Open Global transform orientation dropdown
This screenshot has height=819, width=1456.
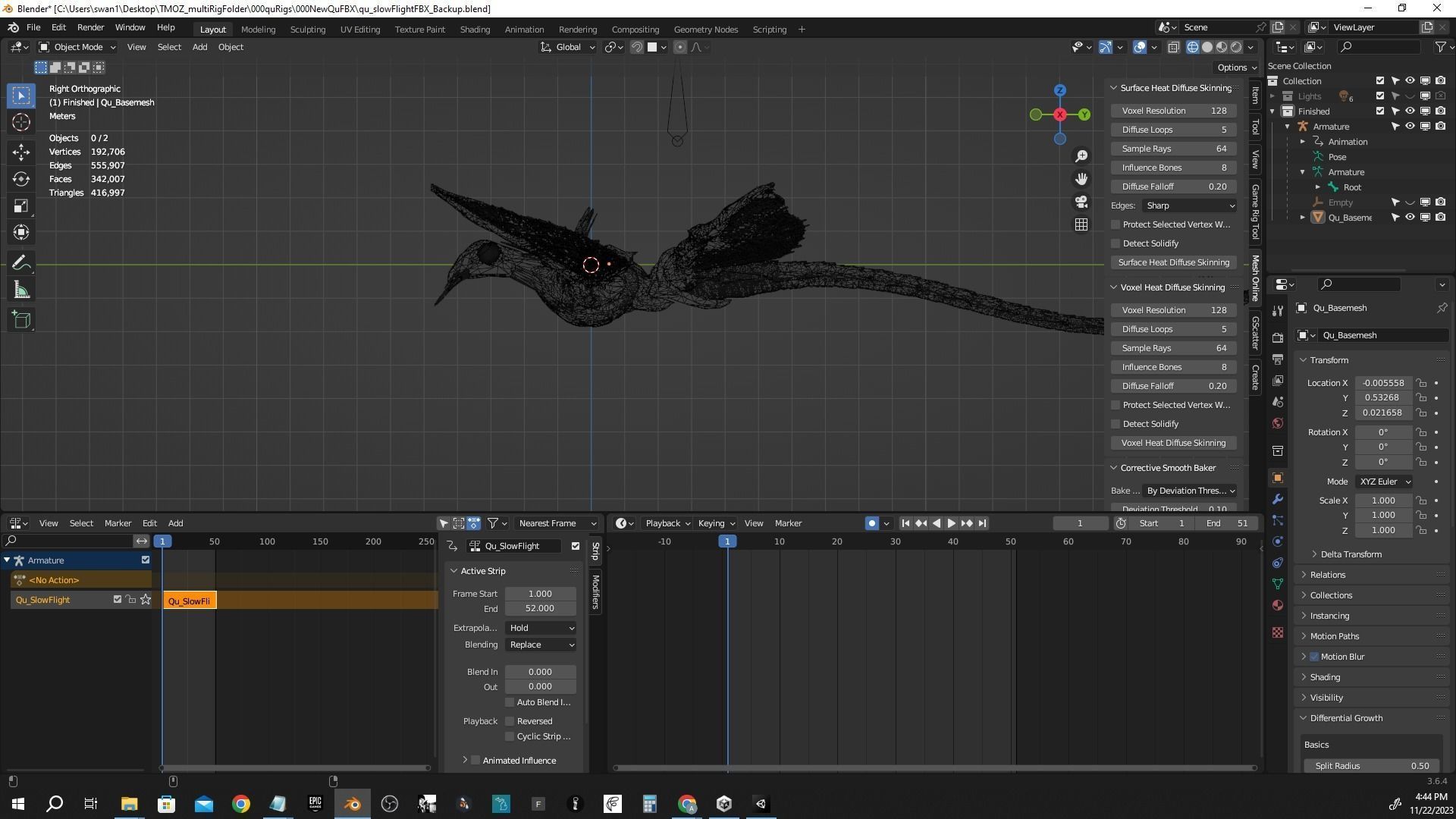[568, 47]
